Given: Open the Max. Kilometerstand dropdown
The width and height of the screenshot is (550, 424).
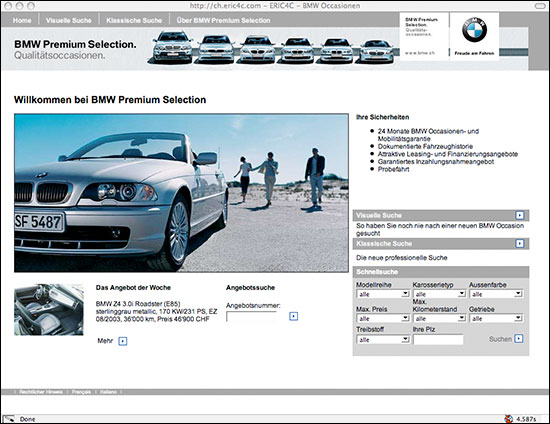Looking at the screenshot, I should click(x=439, y=318).
